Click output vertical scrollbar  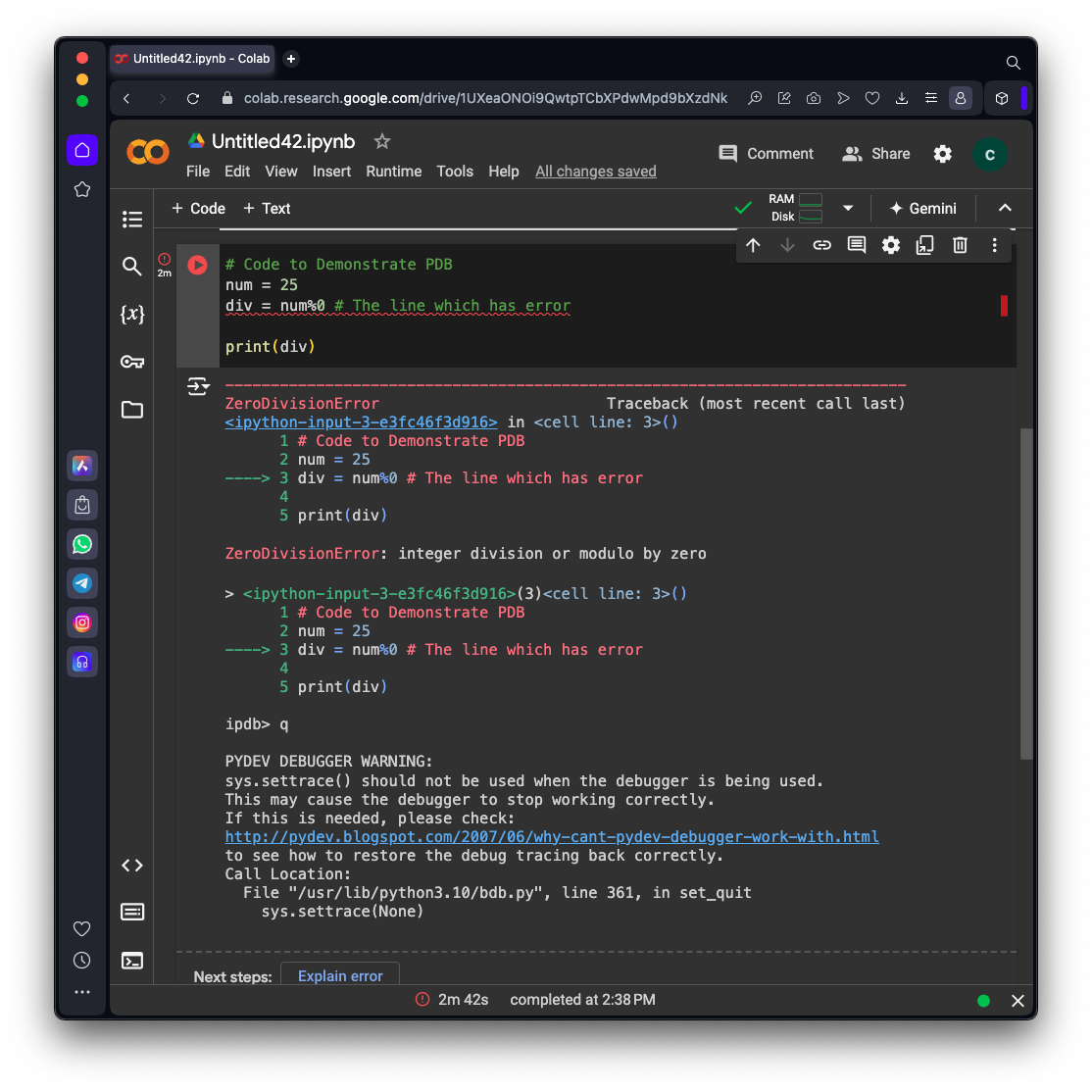click(x=1026, y=593)
